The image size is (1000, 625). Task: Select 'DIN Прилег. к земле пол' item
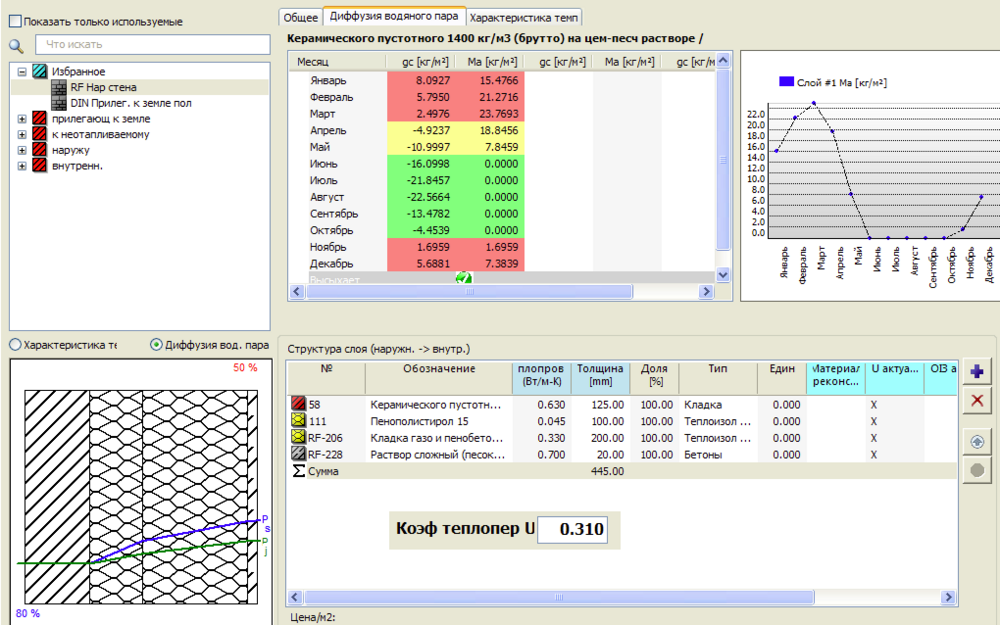130,103
